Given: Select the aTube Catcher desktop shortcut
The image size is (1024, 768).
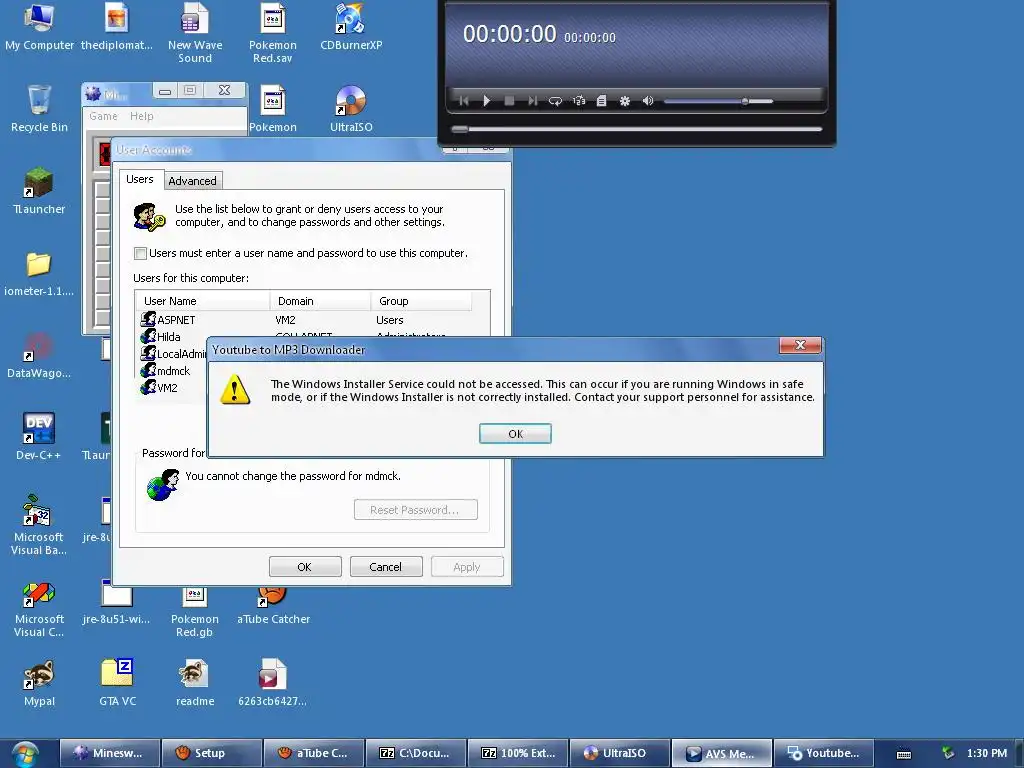Looking at the screenshot, I should click(x=273, y=606).
